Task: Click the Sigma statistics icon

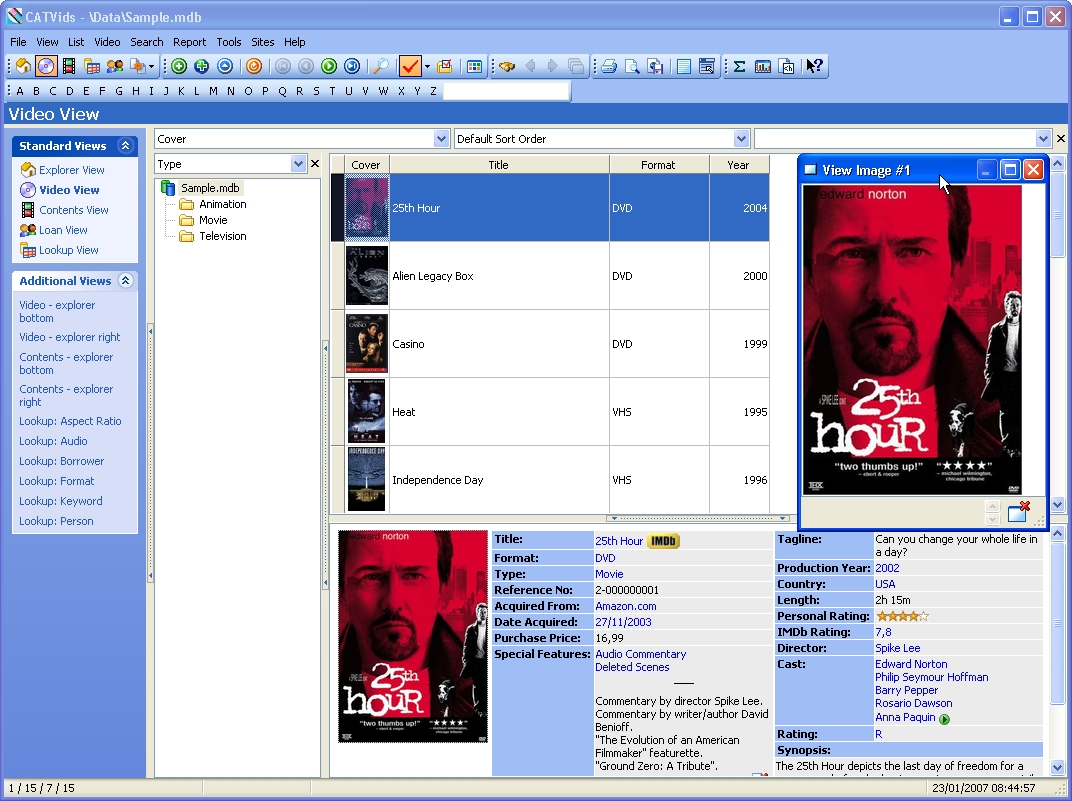Action: pos(739,66)
